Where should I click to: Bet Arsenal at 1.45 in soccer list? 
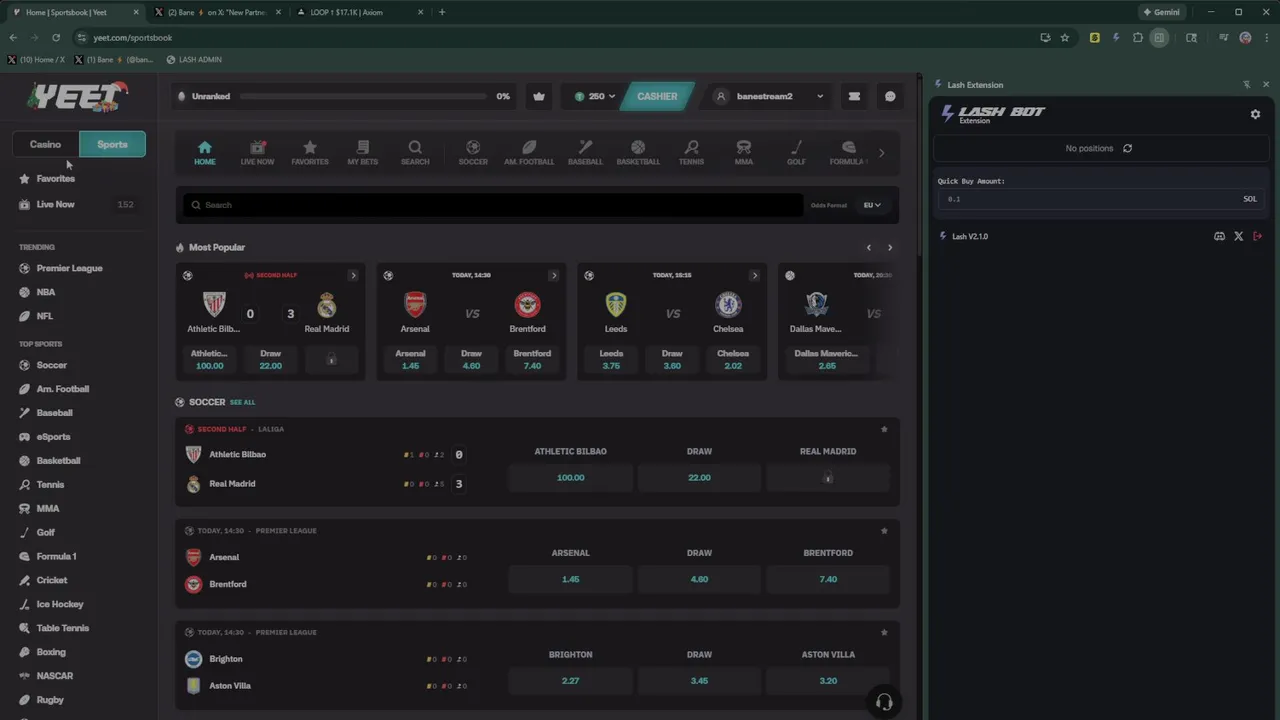(570, 579)
